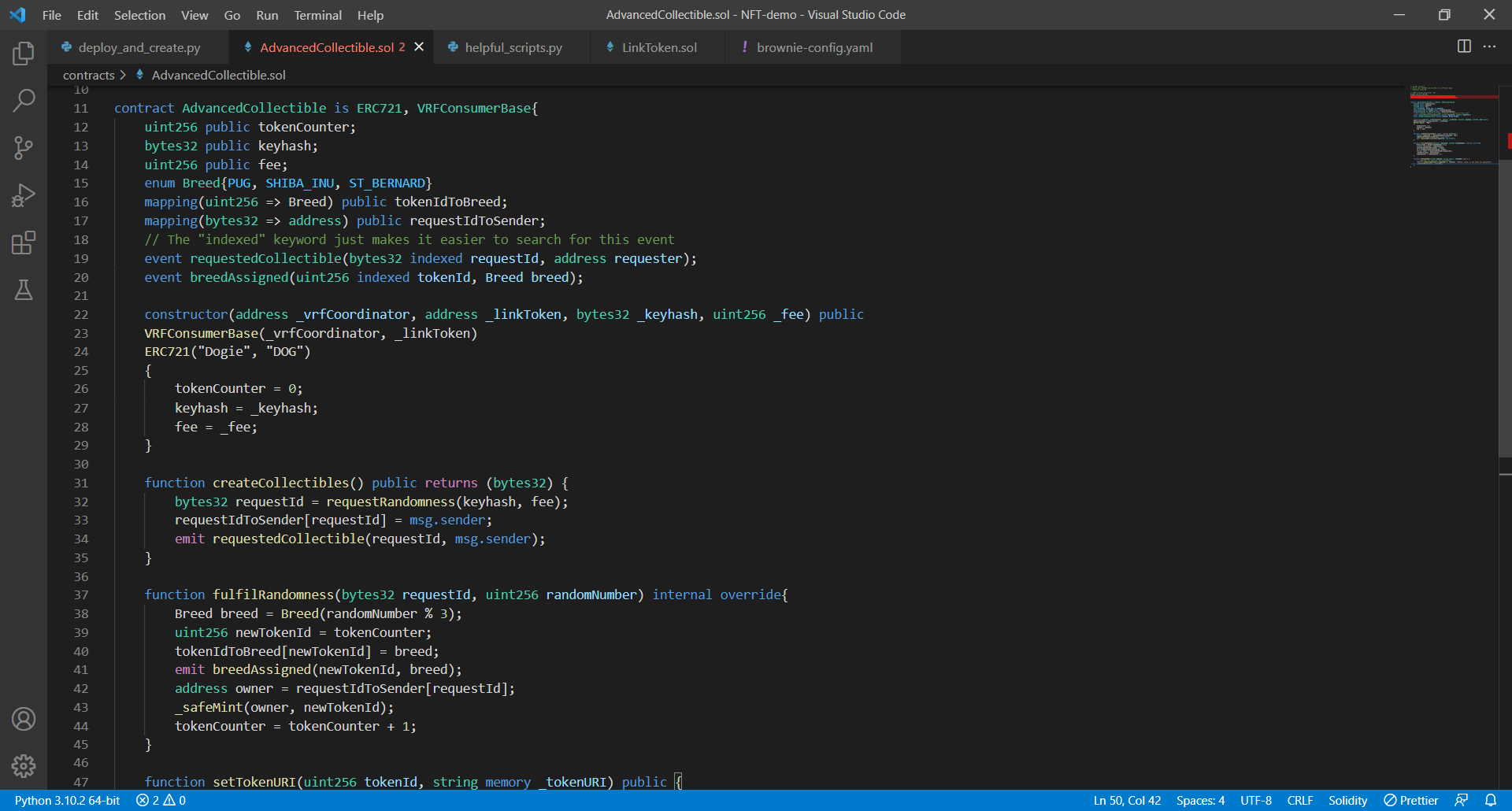Click 'createCollectibles' function name in code
Screen dimensions: 1512x811
point(280,483)
